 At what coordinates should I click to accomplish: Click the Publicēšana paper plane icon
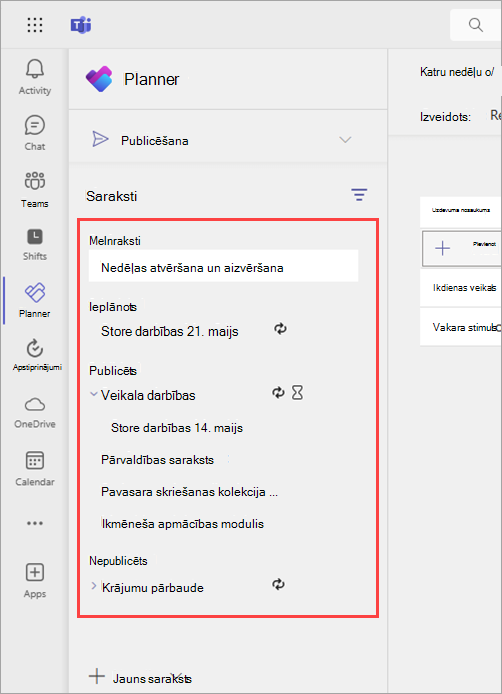click(100, 139)
